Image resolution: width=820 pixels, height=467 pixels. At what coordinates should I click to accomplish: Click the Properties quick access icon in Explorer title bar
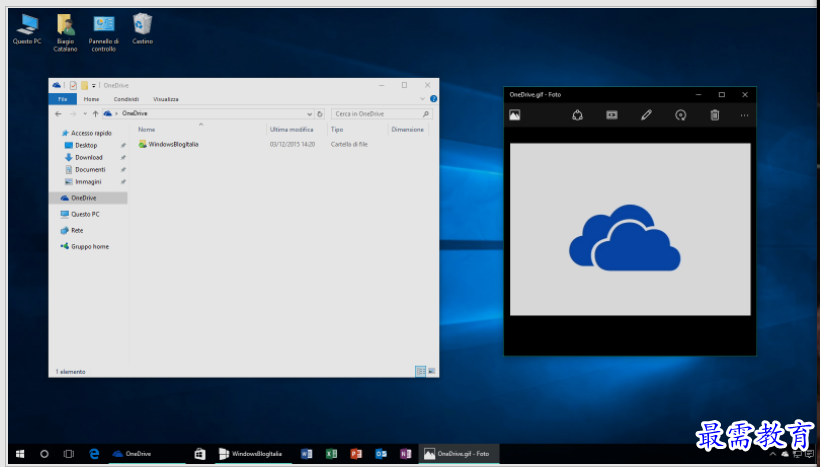pyautogui.click(x=73, y=85)
